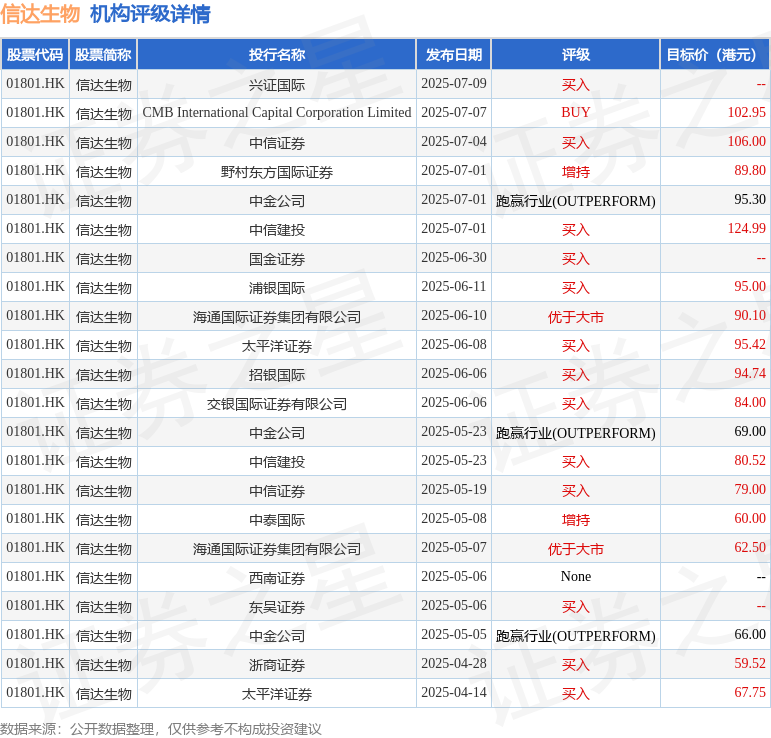Screen dimensions: 771x738
Task: Click the 124.99 target price
Action: click(x=746, y=229)
